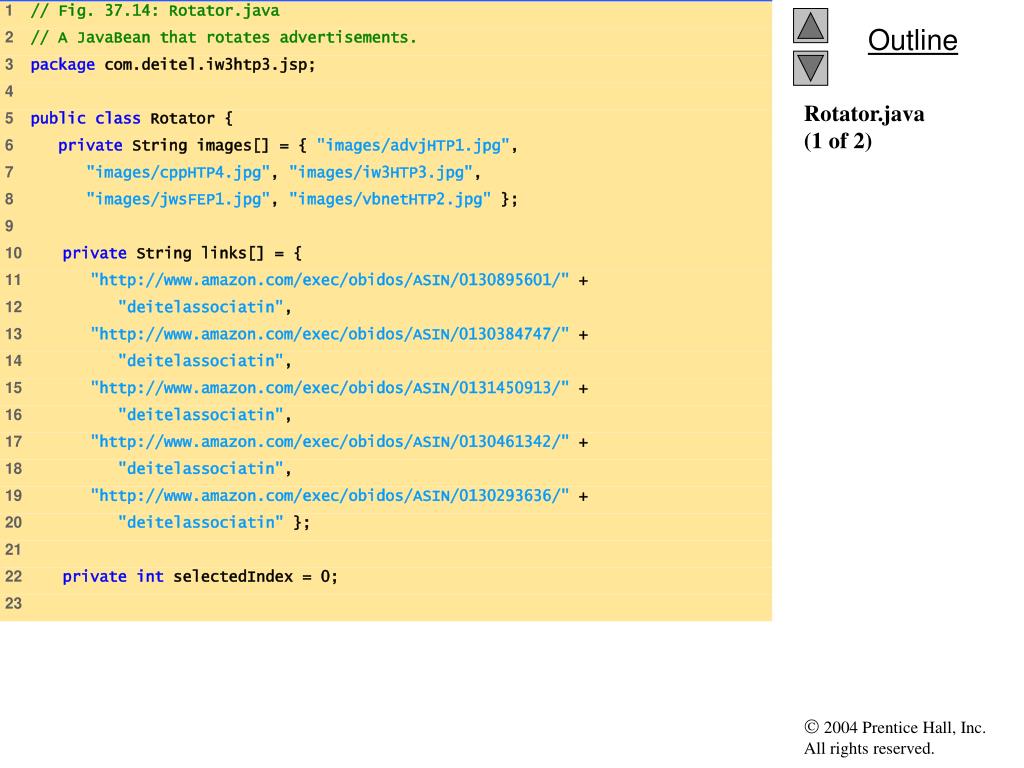Viewport: 1024px width, 768px height.
Task: Click "deitelassociatin" on line 16
Action: pyautogui.click(x=200, y=415)
